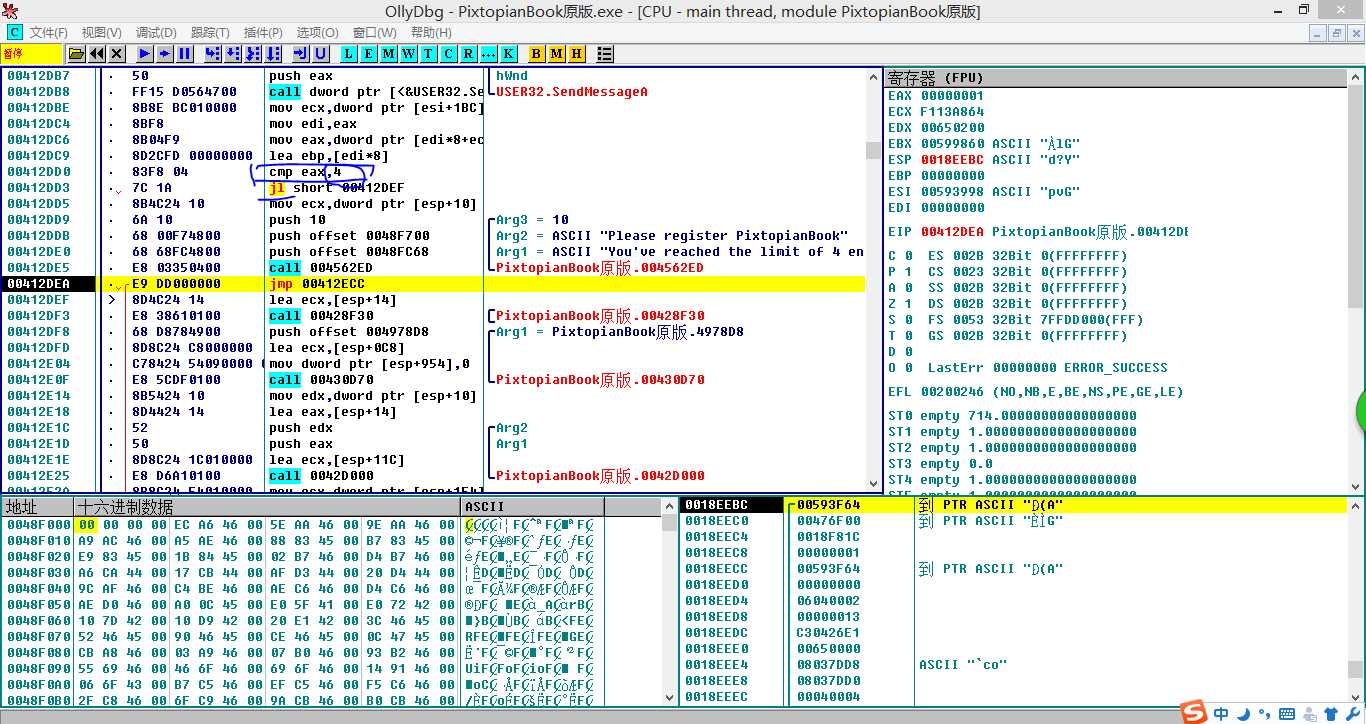Select EAX 00000001 register value
Image resolution: width=1366 pixels, height=724 pixels.
click(x=952, y=96)
